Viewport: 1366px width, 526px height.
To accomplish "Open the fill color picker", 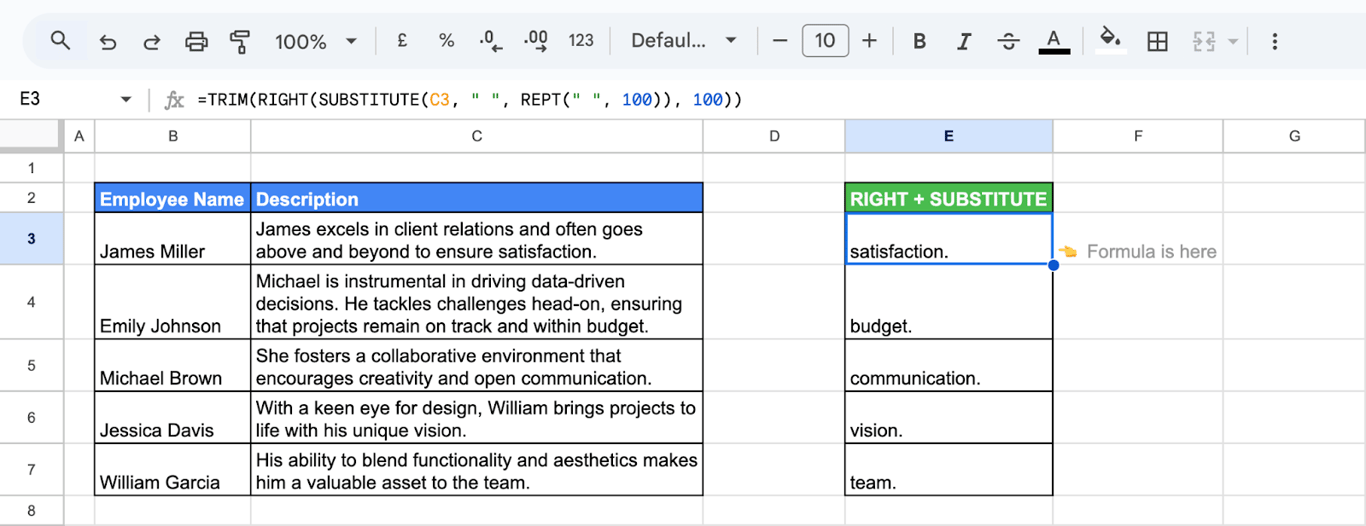I will click(1109, 41).
